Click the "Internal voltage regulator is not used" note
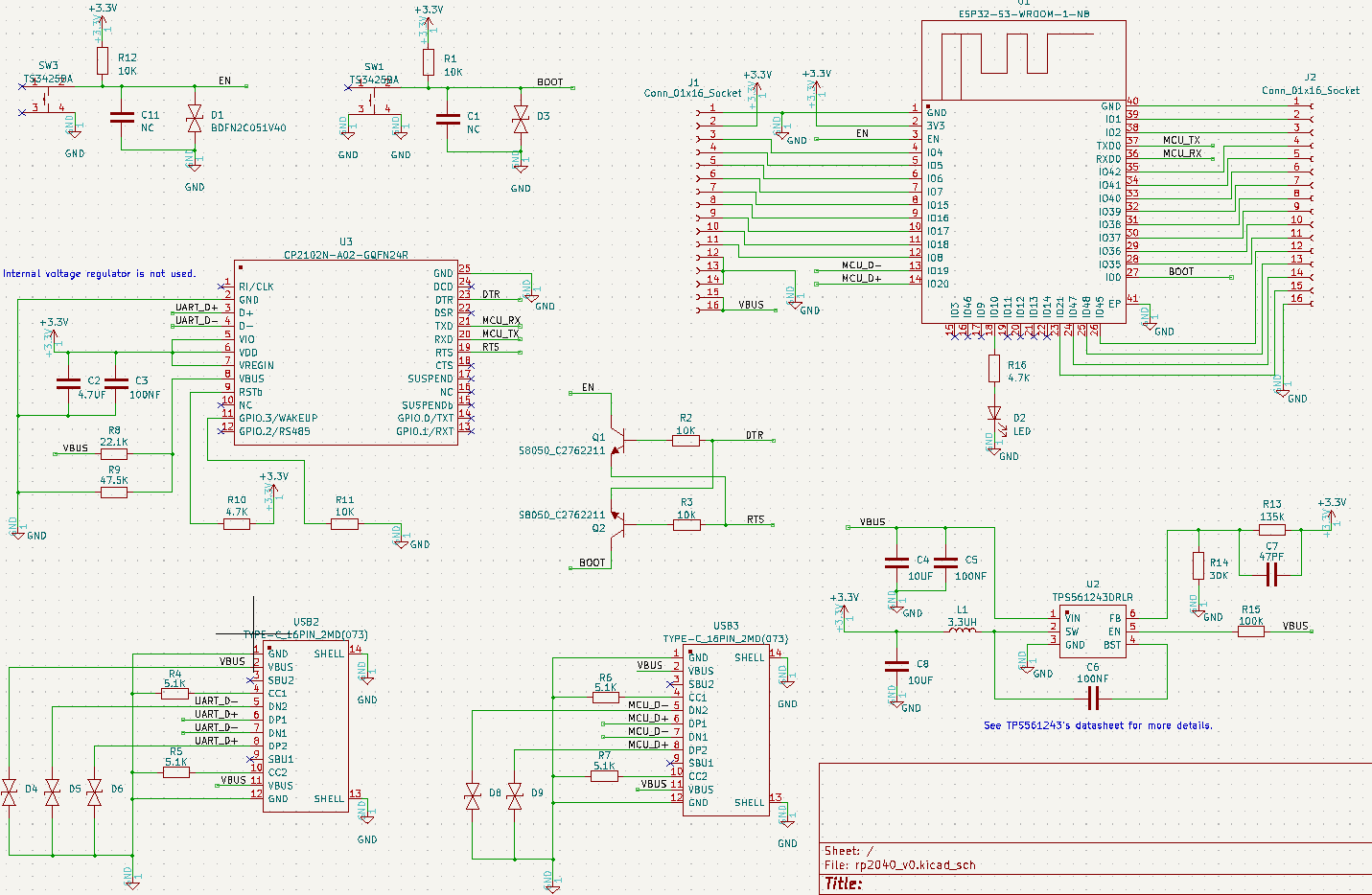 click(x=100, y=274)
